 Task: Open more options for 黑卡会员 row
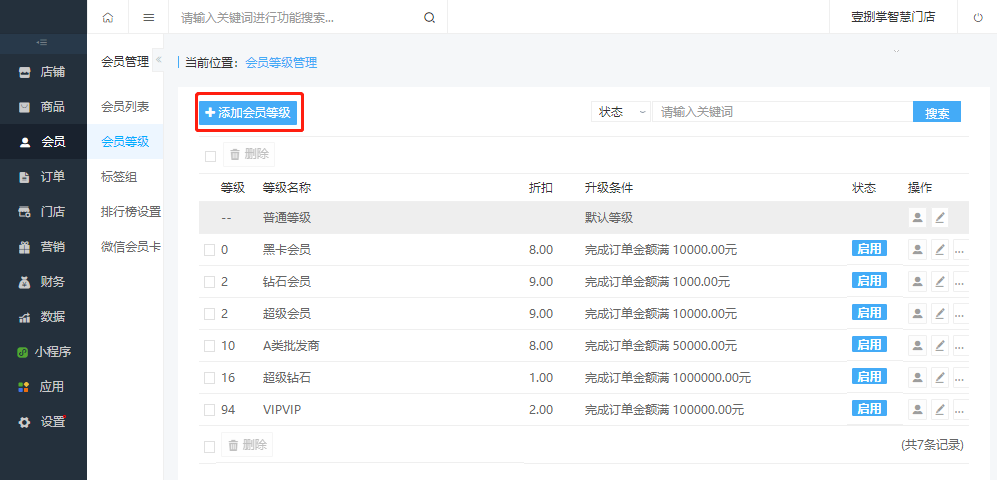[961, 250]
